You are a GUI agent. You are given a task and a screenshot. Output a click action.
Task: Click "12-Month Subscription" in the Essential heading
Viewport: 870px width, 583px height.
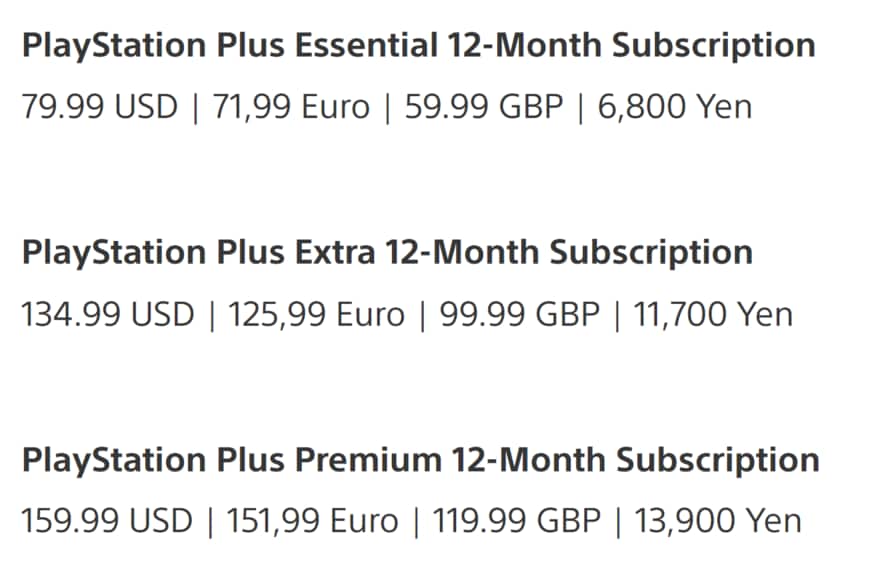point(631,46)
